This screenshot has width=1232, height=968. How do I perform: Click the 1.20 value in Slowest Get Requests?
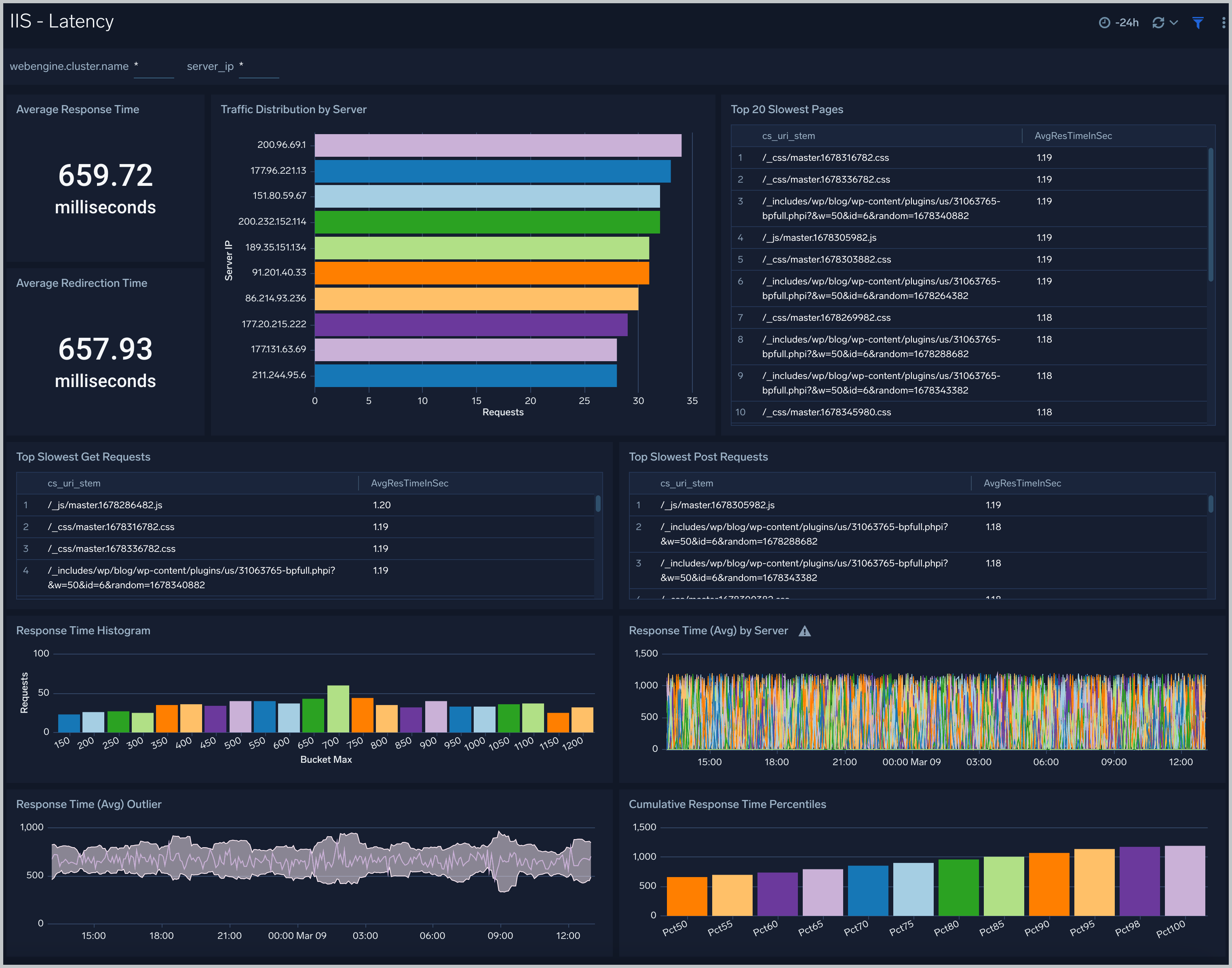pyautogui.click(x=382, y=505)
